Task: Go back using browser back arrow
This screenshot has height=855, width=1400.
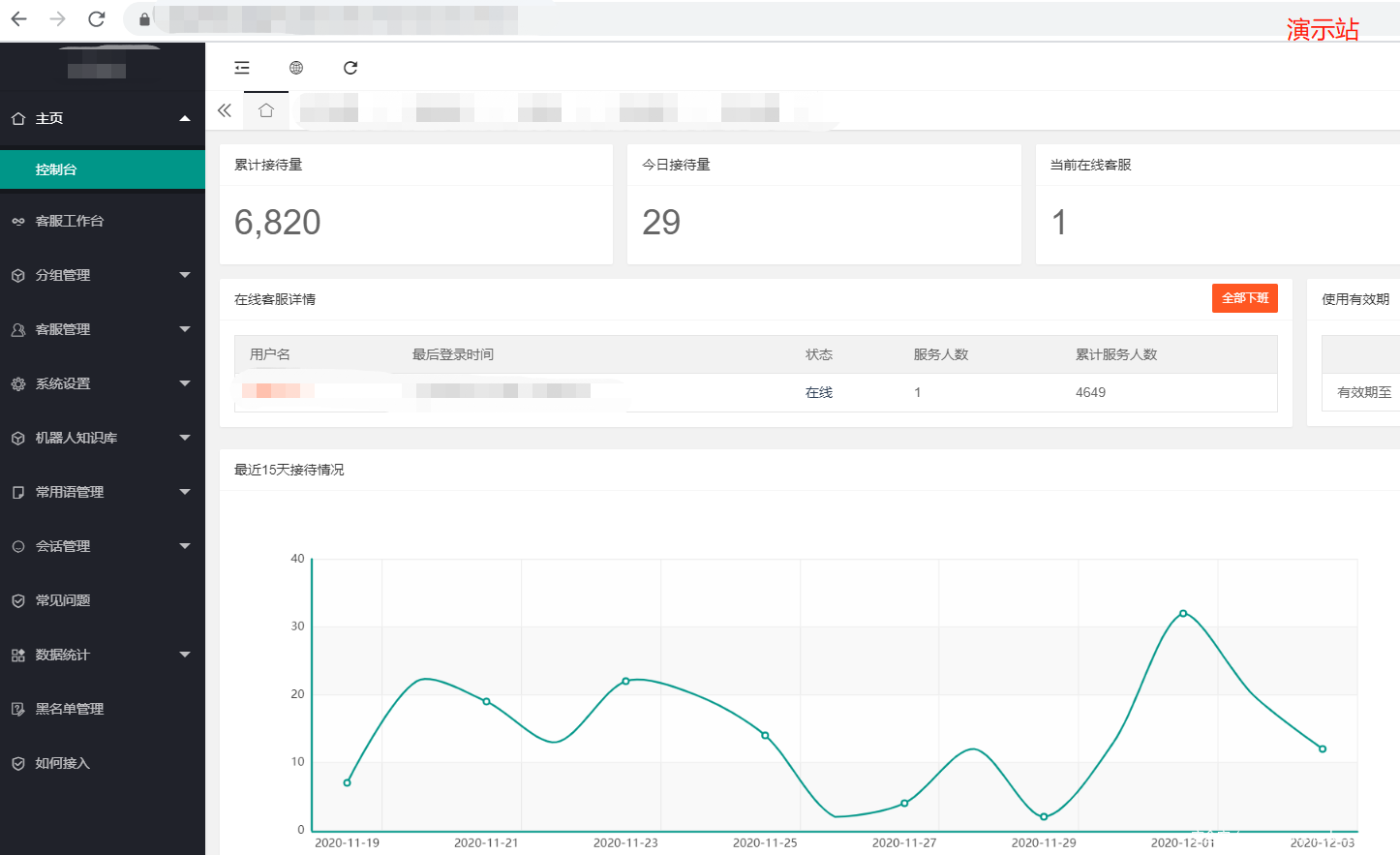Action: pos(18,19)
